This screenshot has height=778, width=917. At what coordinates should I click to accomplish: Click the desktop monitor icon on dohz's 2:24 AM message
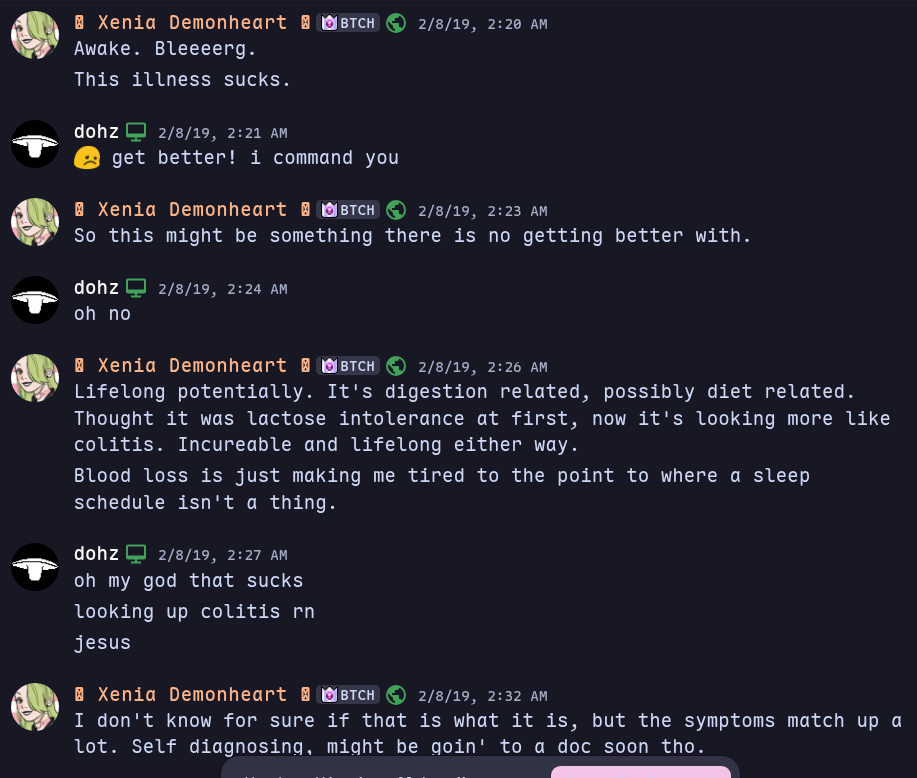(136, 288)
